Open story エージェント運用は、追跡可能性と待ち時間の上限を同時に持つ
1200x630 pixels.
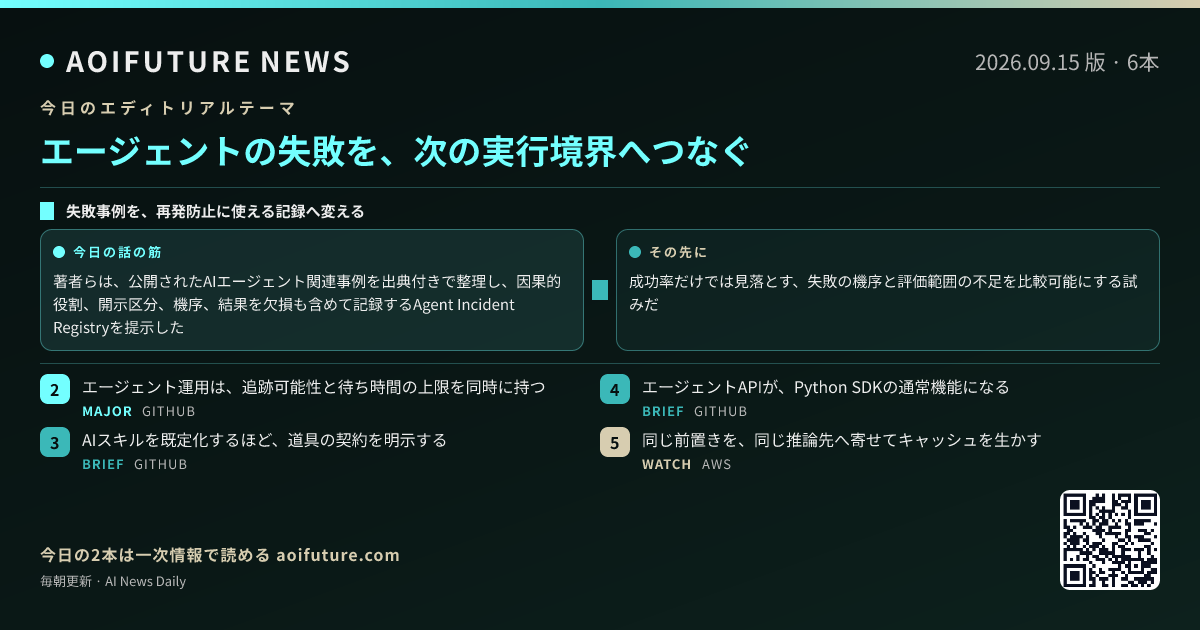coord(314,387)
